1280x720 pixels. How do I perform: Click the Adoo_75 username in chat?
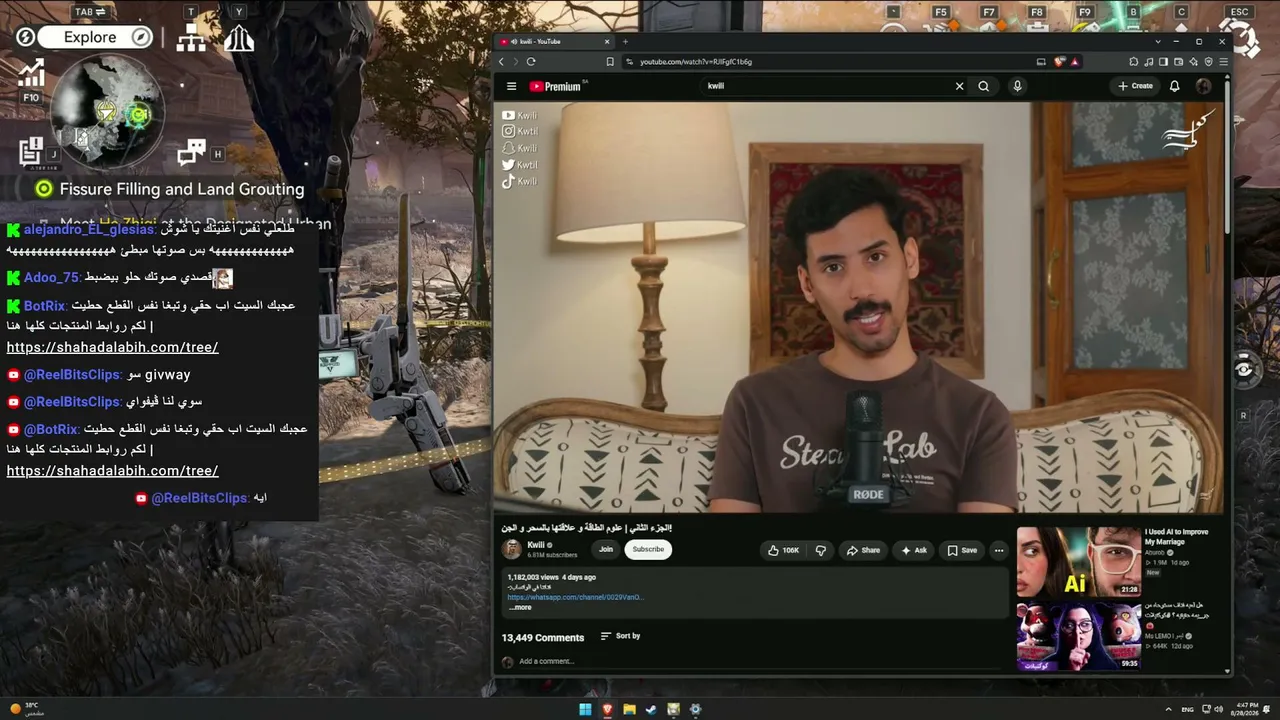51,277
